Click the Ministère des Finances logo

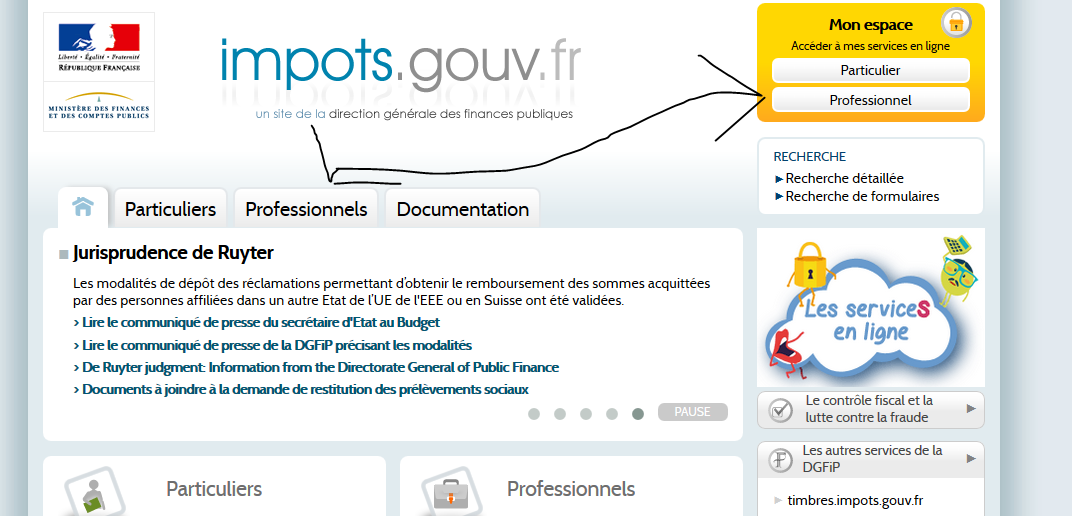99,108
